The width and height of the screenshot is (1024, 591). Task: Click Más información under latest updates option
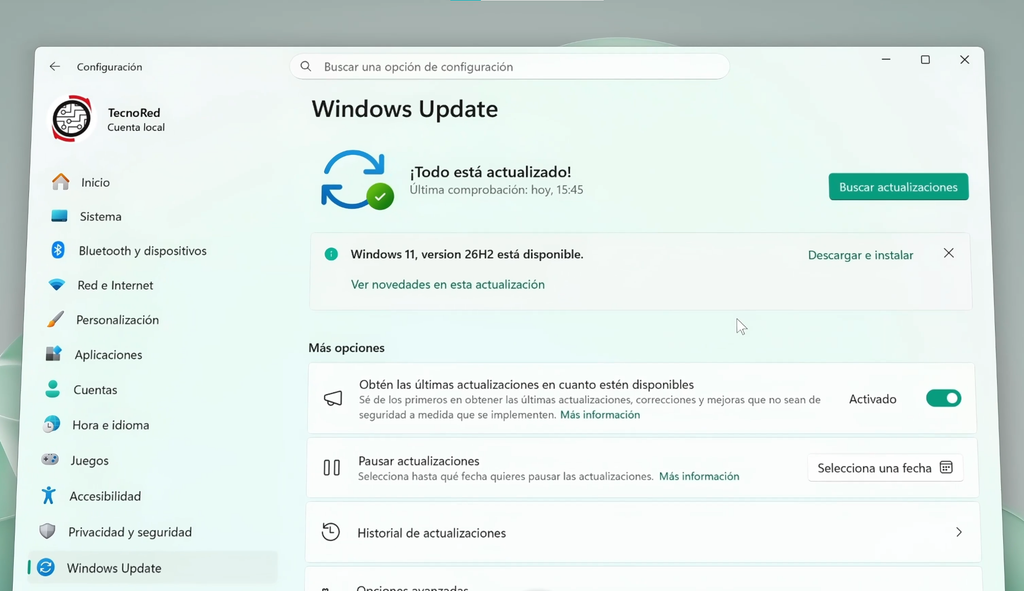click(600, 415)
